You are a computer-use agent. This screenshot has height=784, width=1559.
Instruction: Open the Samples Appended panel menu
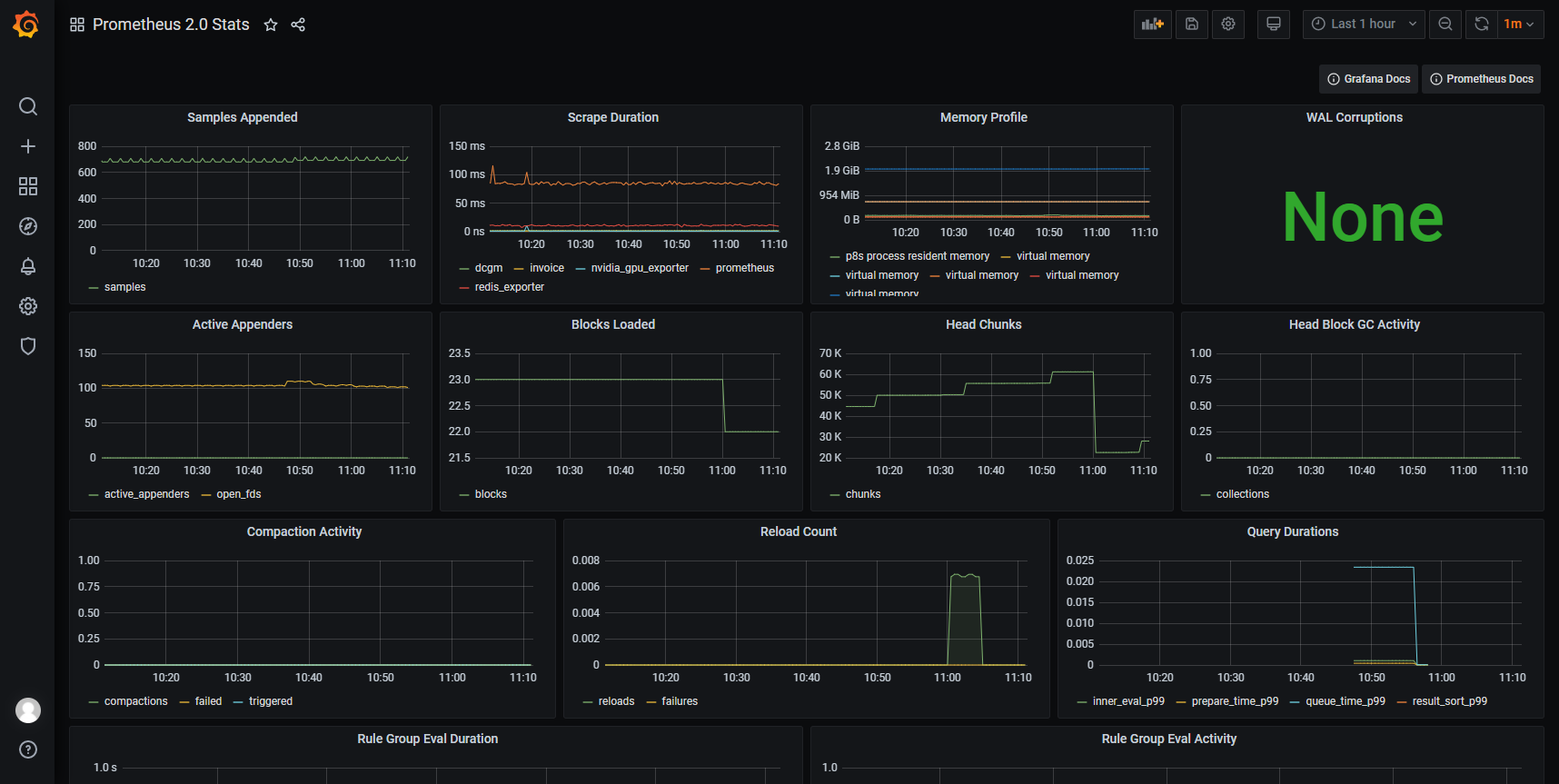(243, 117)
